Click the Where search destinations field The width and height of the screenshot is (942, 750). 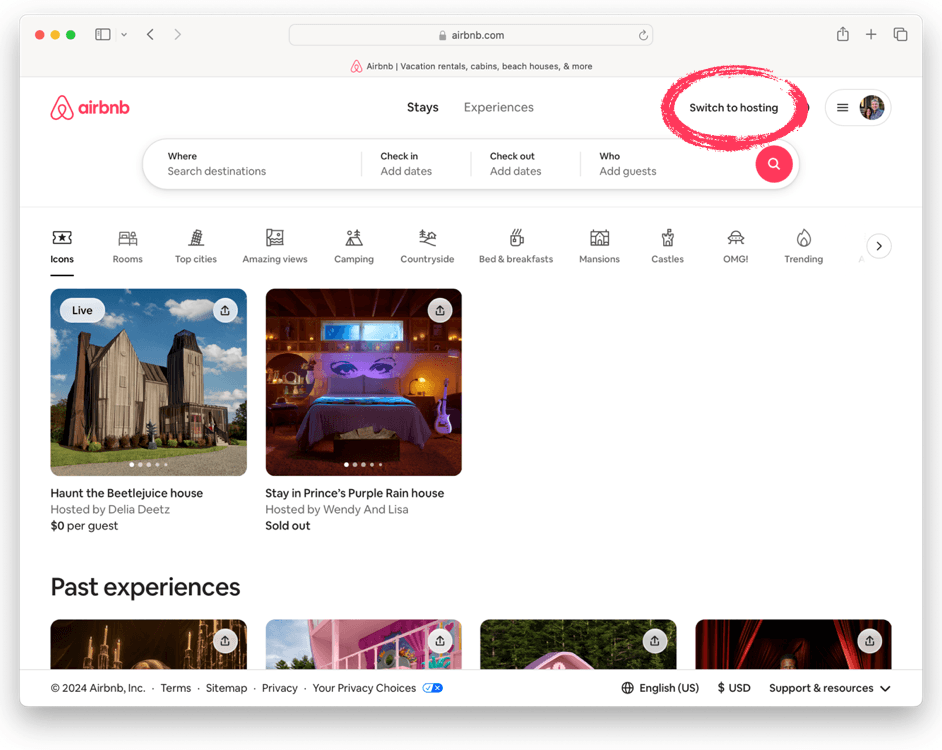[252, 164]
